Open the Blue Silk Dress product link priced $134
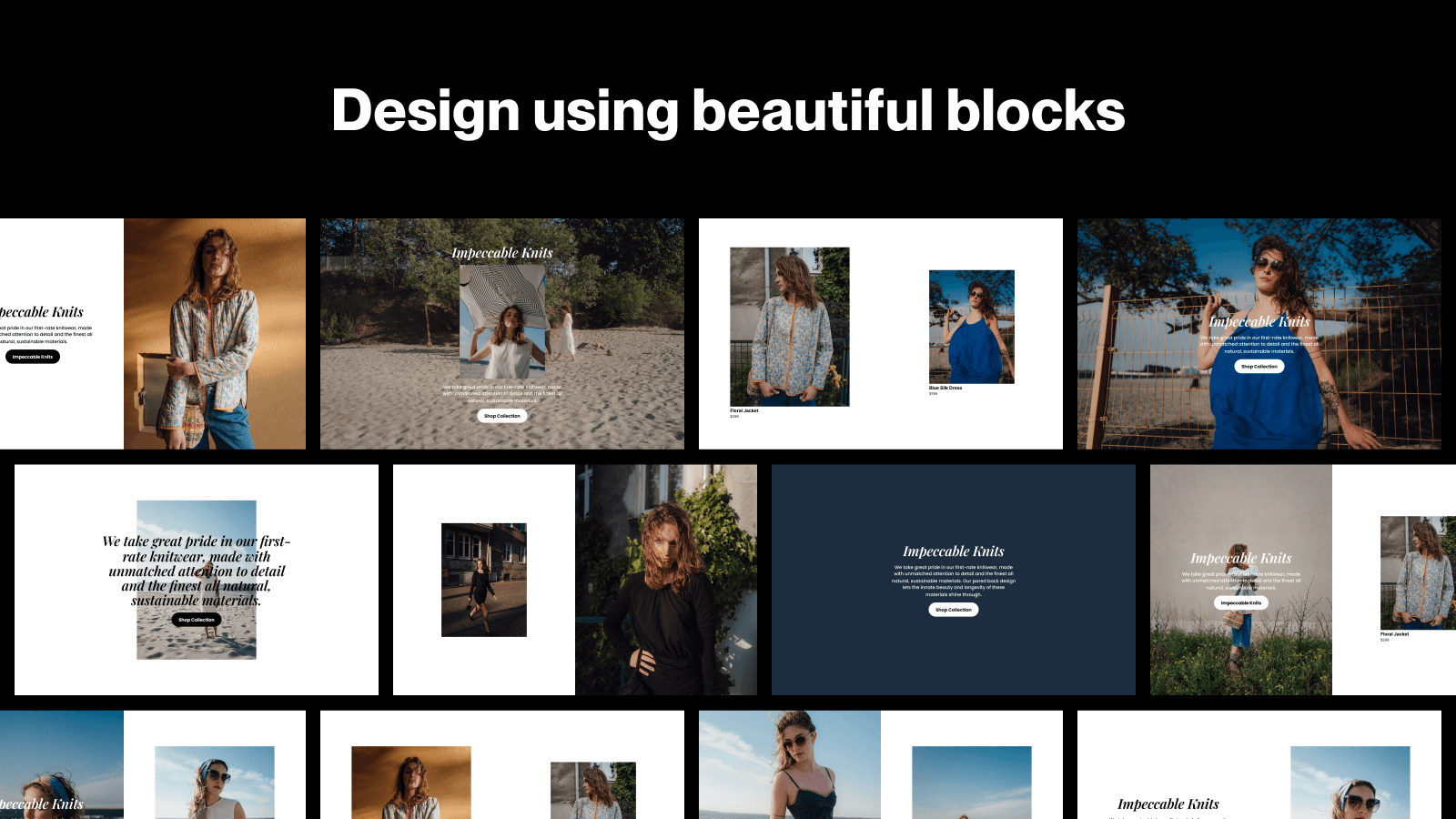 click(x=946, y=386)
